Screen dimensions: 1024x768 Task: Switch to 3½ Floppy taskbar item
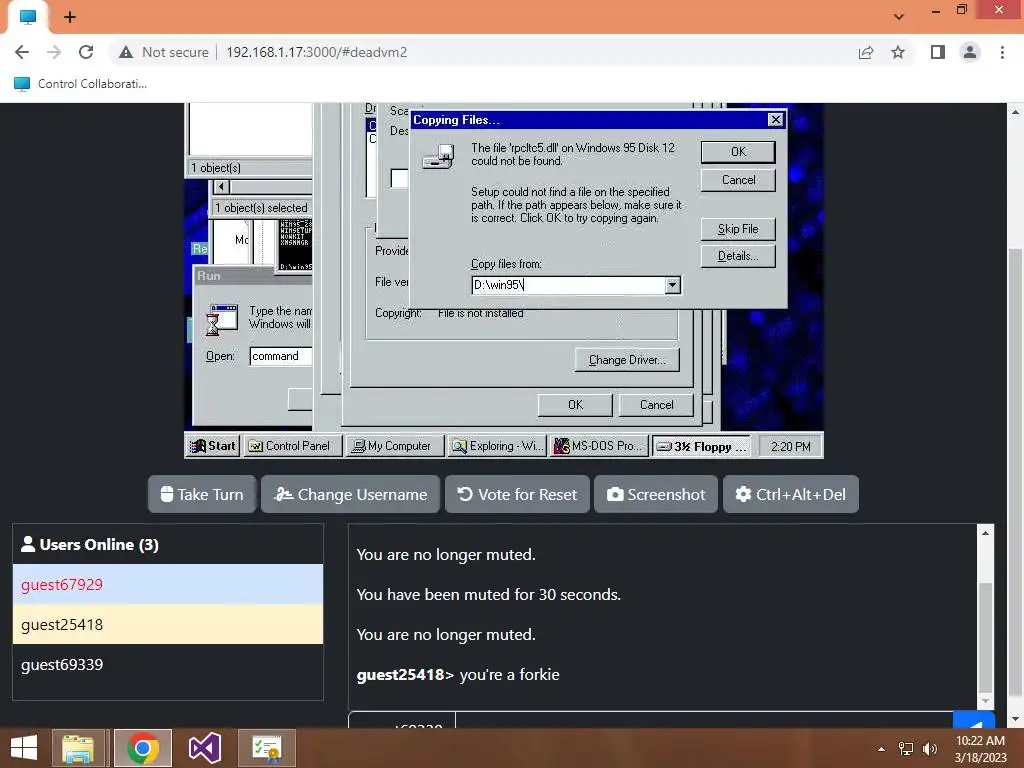[x=701, y=446]
